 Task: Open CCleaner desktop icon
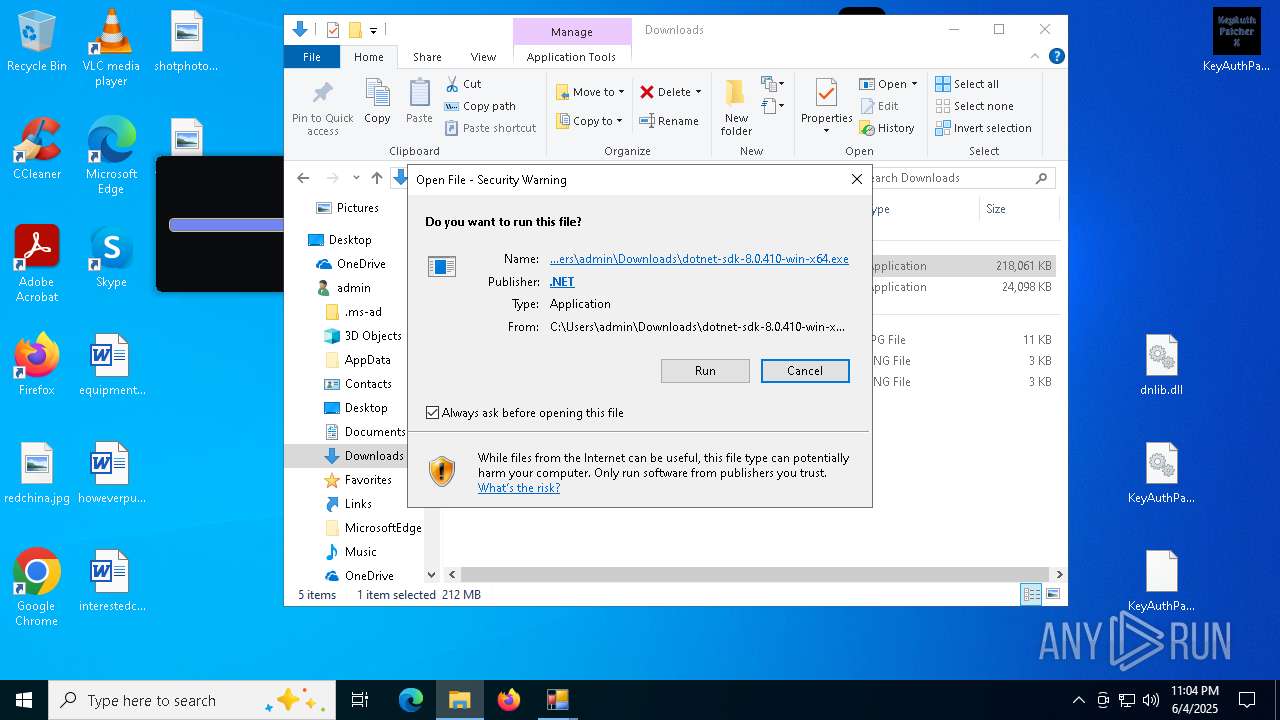tap(37, 149)
